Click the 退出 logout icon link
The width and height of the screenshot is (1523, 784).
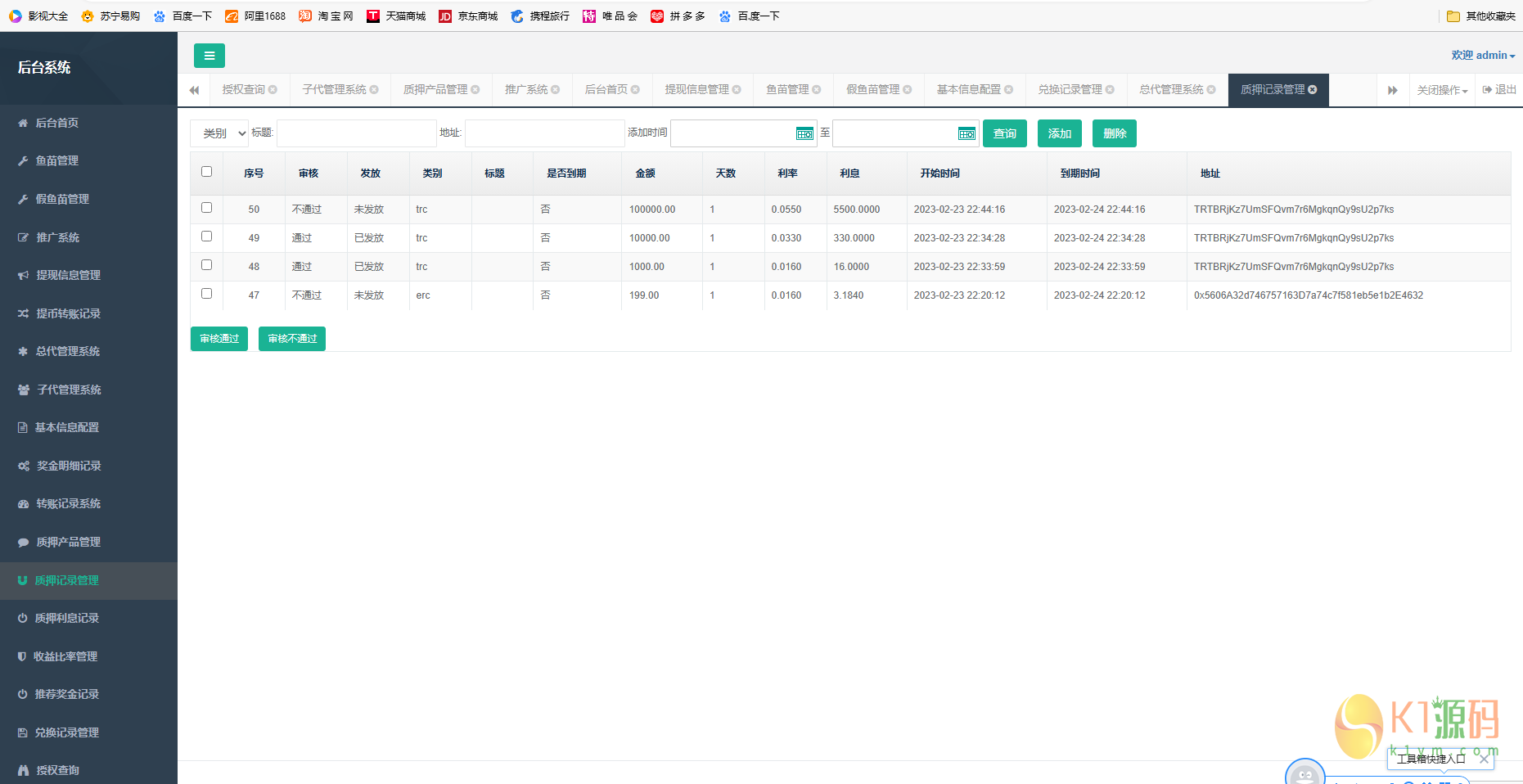(1498, 90)
